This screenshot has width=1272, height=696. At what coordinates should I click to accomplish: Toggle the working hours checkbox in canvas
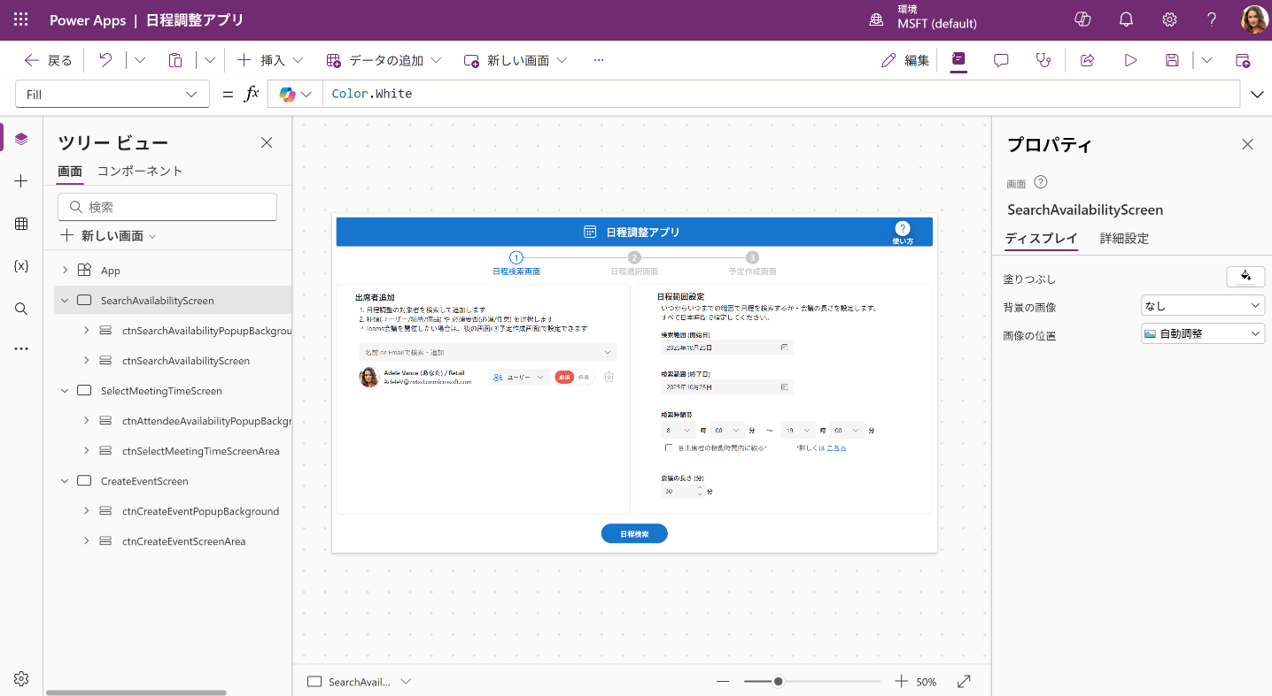pyautogui.click(x=669, y=448)
